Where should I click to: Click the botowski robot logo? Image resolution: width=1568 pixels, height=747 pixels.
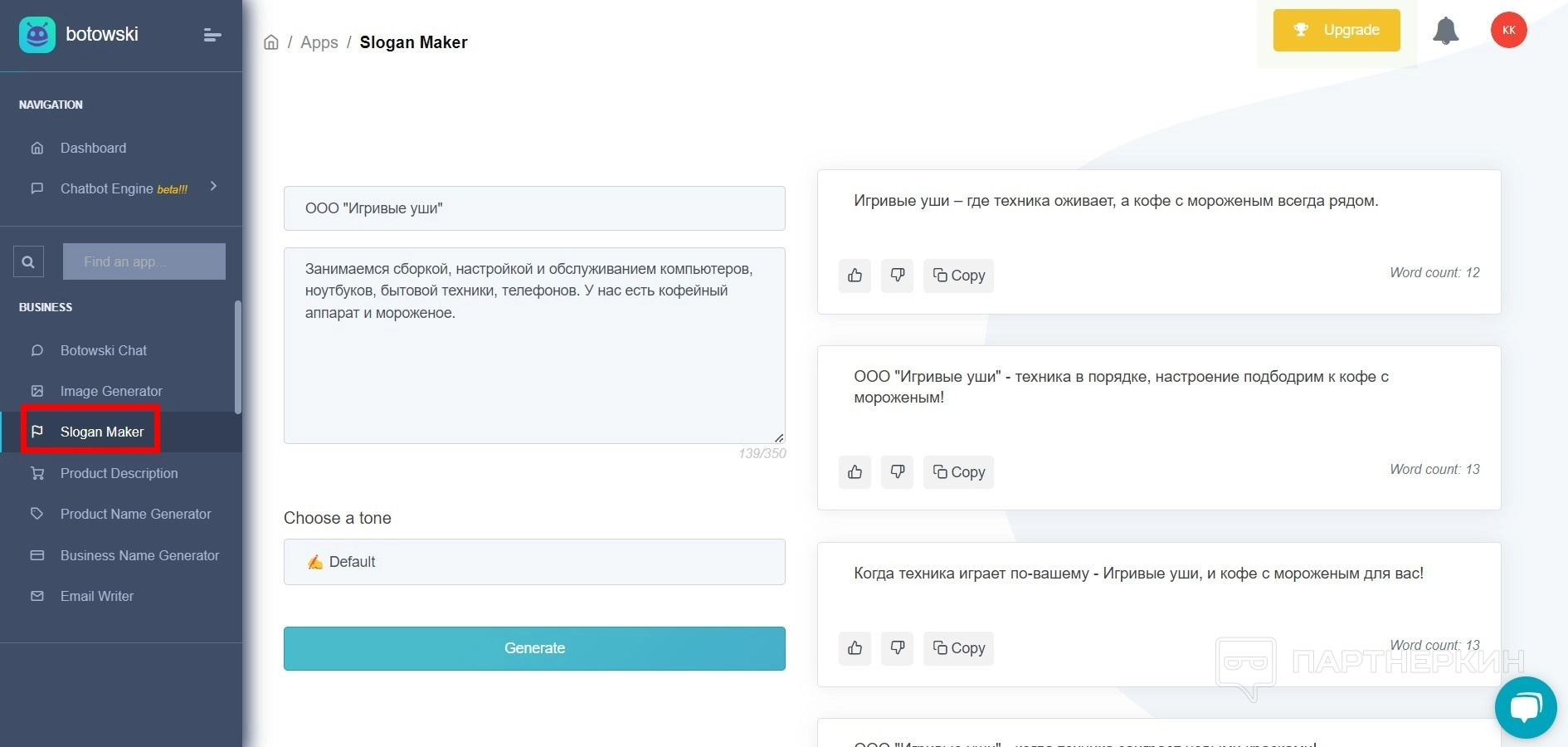click(x=37, y=35)
